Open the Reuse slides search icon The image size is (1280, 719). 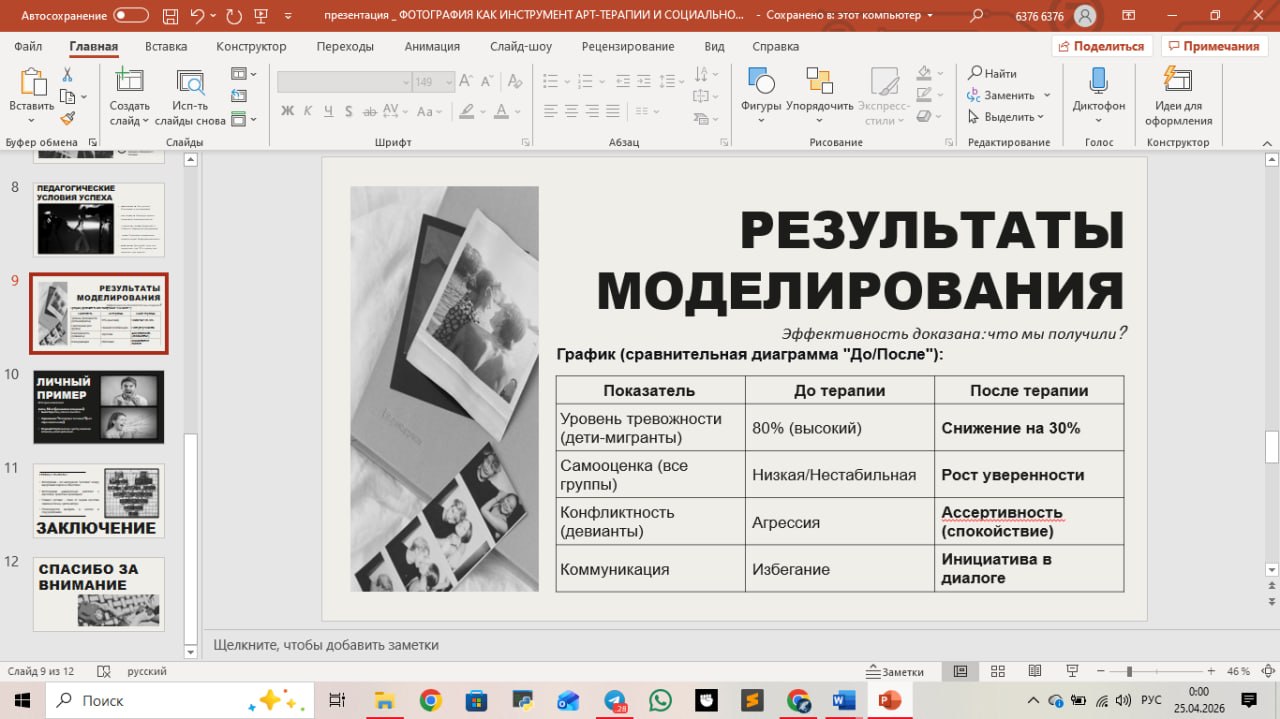tap(190, 82)
